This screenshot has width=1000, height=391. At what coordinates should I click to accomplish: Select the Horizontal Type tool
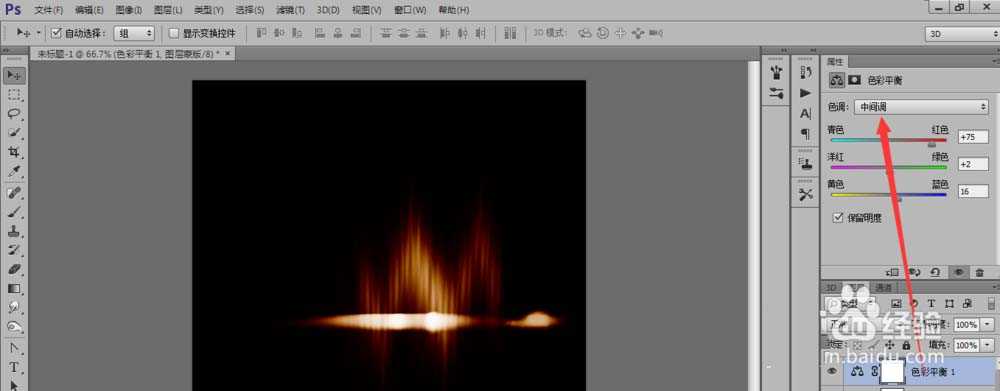click(x=14, y=367)
